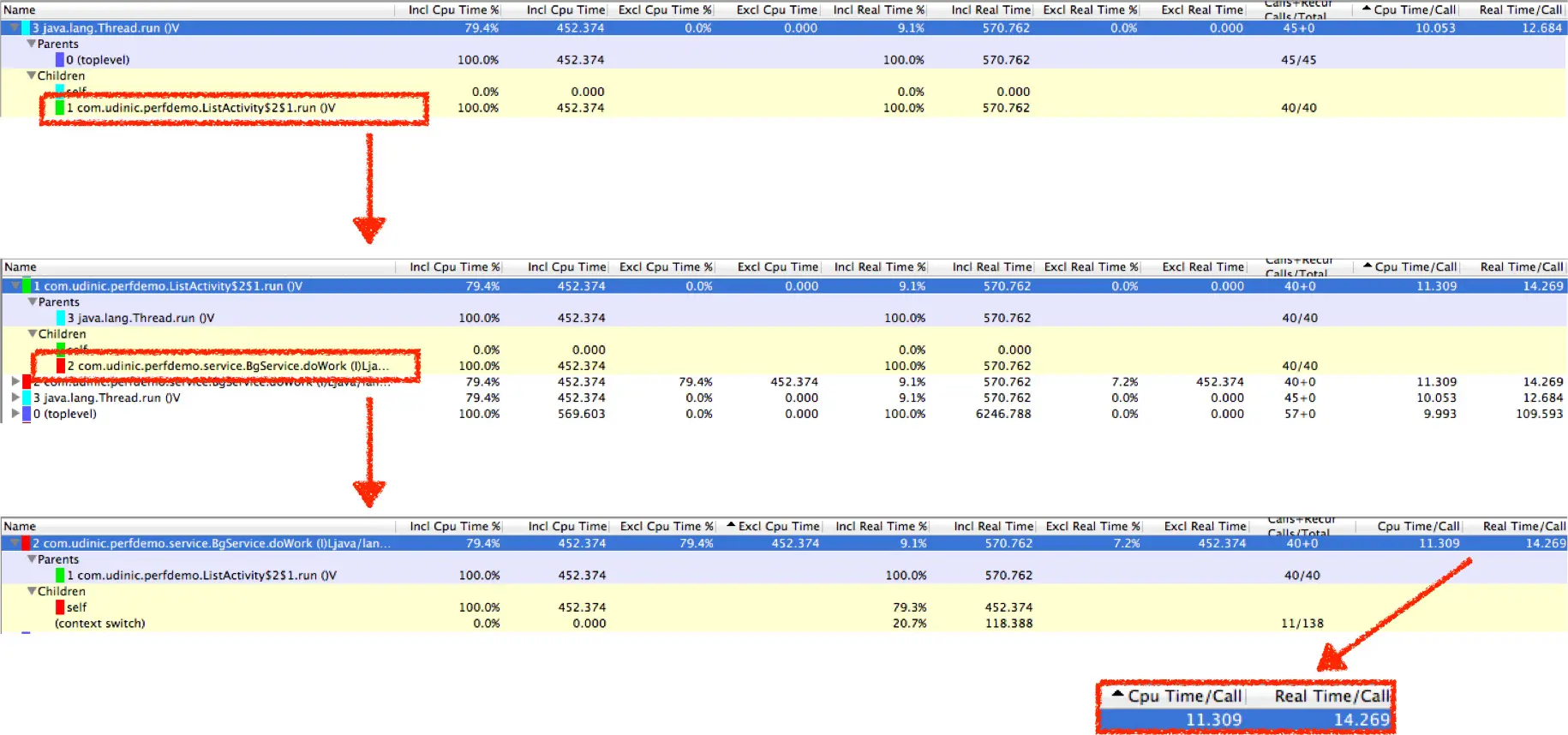Select the (context switch) row
Image resolution: width=1568 pixels, height=735 pixels.
tap(99, 624)
